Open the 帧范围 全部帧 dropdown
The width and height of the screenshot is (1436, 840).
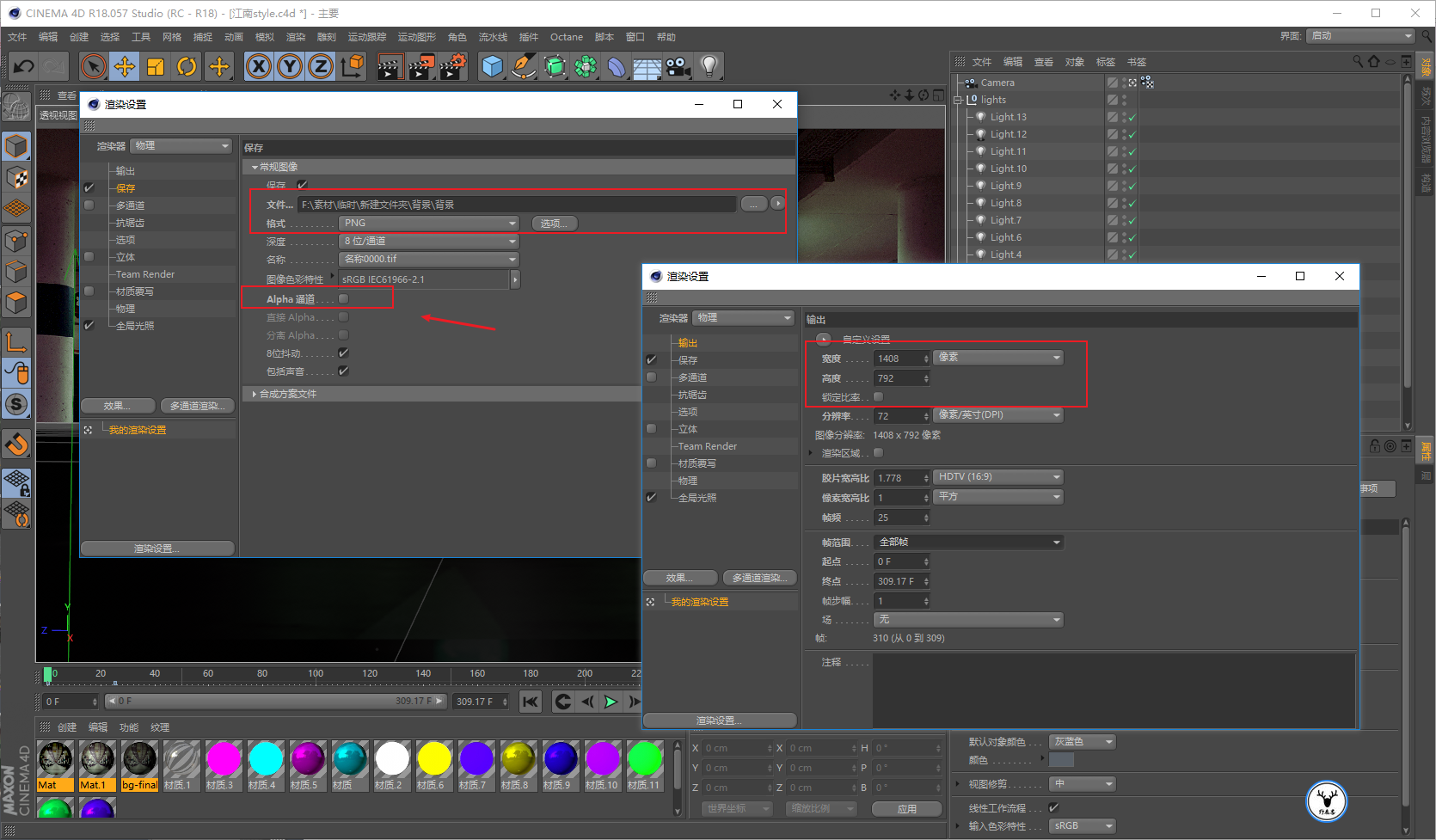pyautogui.click(x=968, y=542)
